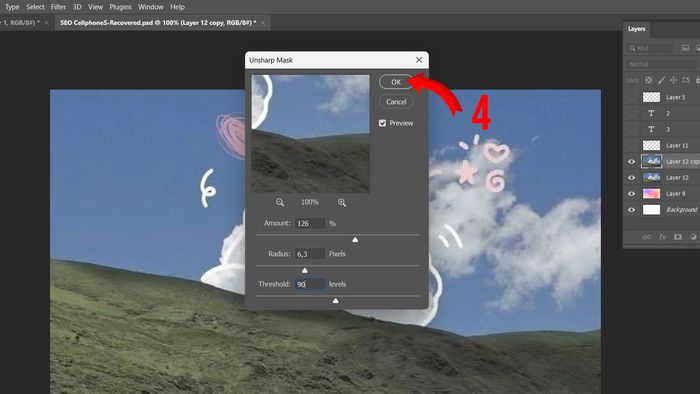
Task: Select Layer 5 thumbnail
Action: point(651,97)
